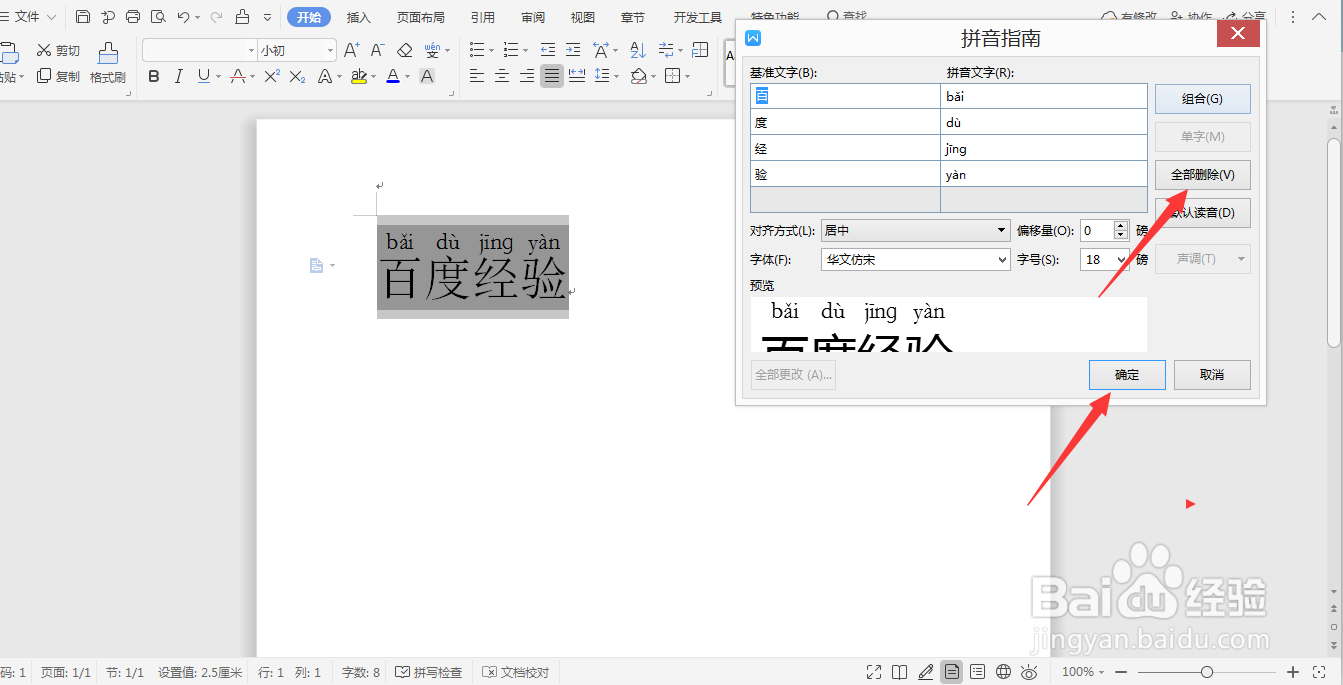The height and width of the screenshot is (685, 1343).
Task: Click the 确定 button in the dialog
Action: [x=1127, y=374]
